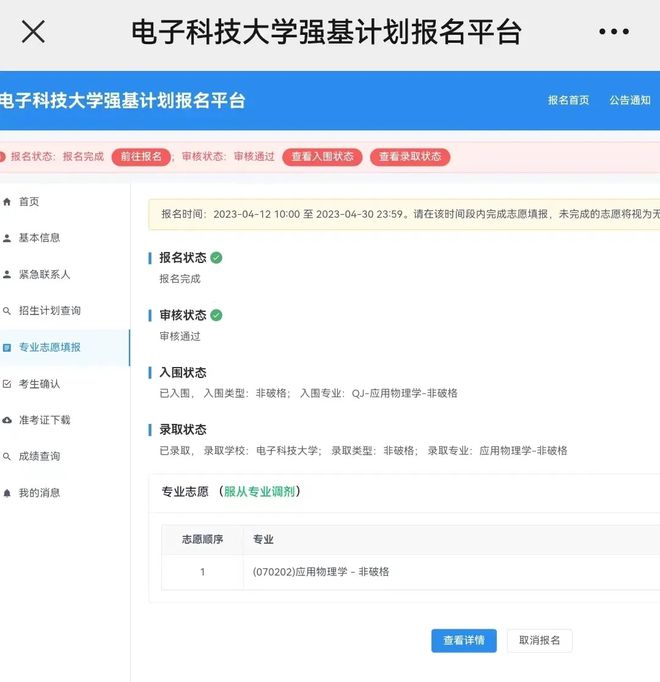Click the form icon beside 专业志愿填报
The image size is (660, 682).
[x=7, y=348]
